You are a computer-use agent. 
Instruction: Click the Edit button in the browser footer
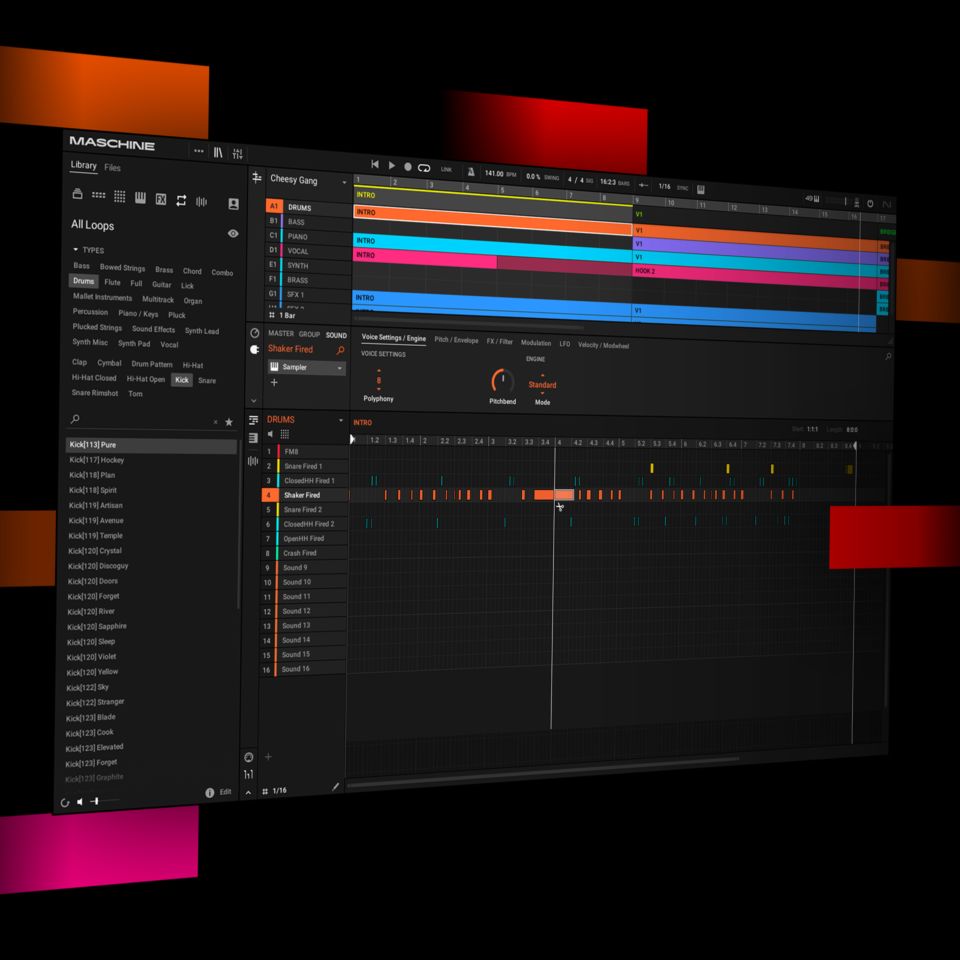(225, 792)
